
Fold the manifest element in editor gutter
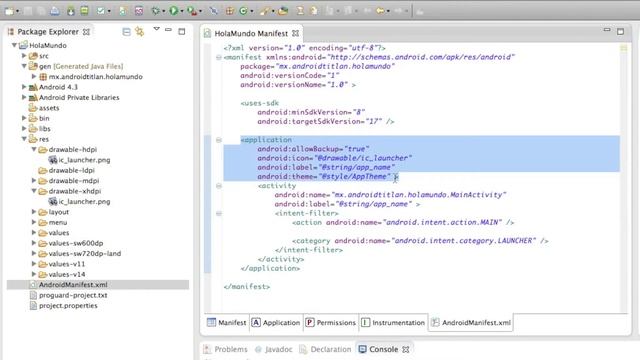(219, 58)
